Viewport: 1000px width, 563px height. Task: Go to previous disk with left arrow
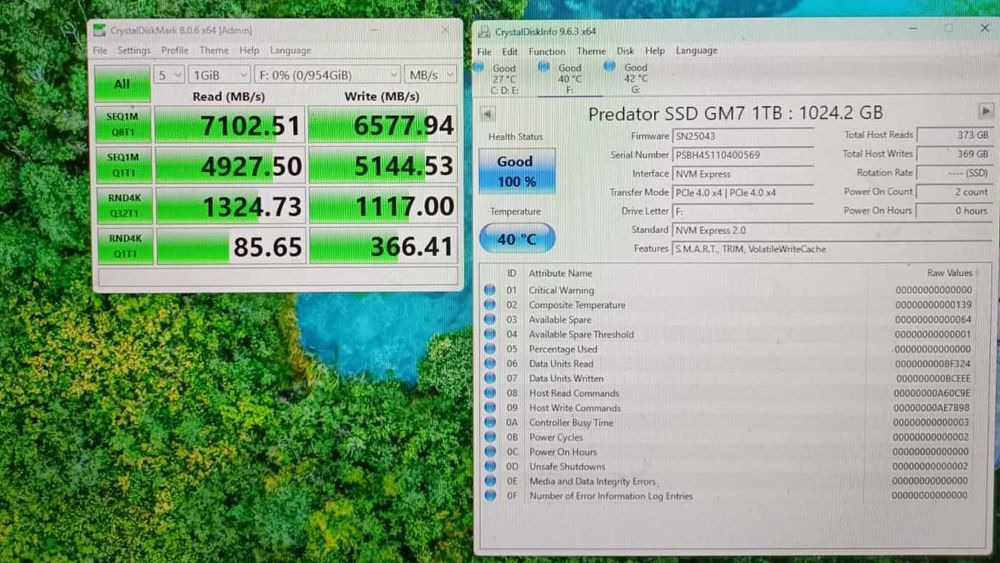[487, 114]
